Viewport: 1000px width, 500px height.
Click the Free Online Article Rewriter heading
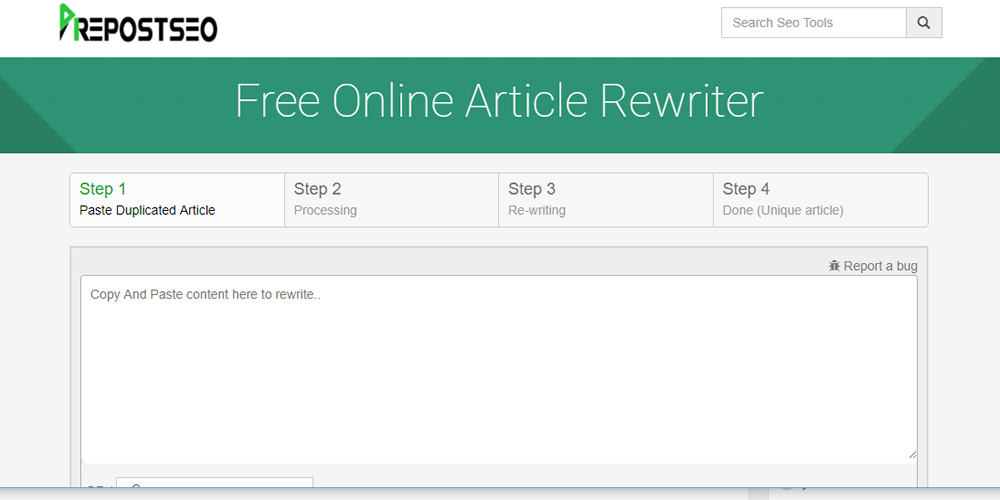click(x=499, y=101)
